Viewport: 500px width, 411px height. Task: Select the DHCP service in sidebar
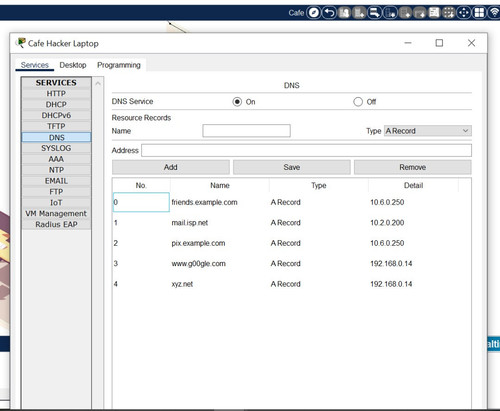click(x=56, y=105)
